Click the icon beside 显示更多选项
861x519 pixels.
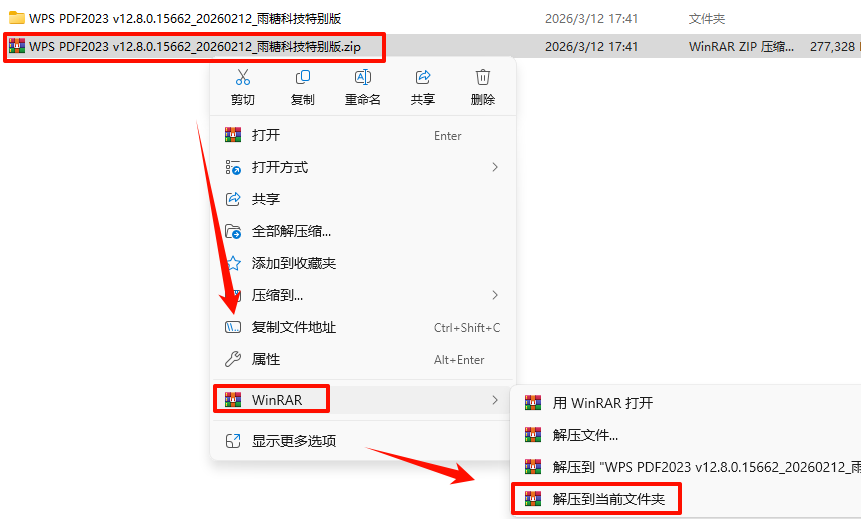point(233,440)
